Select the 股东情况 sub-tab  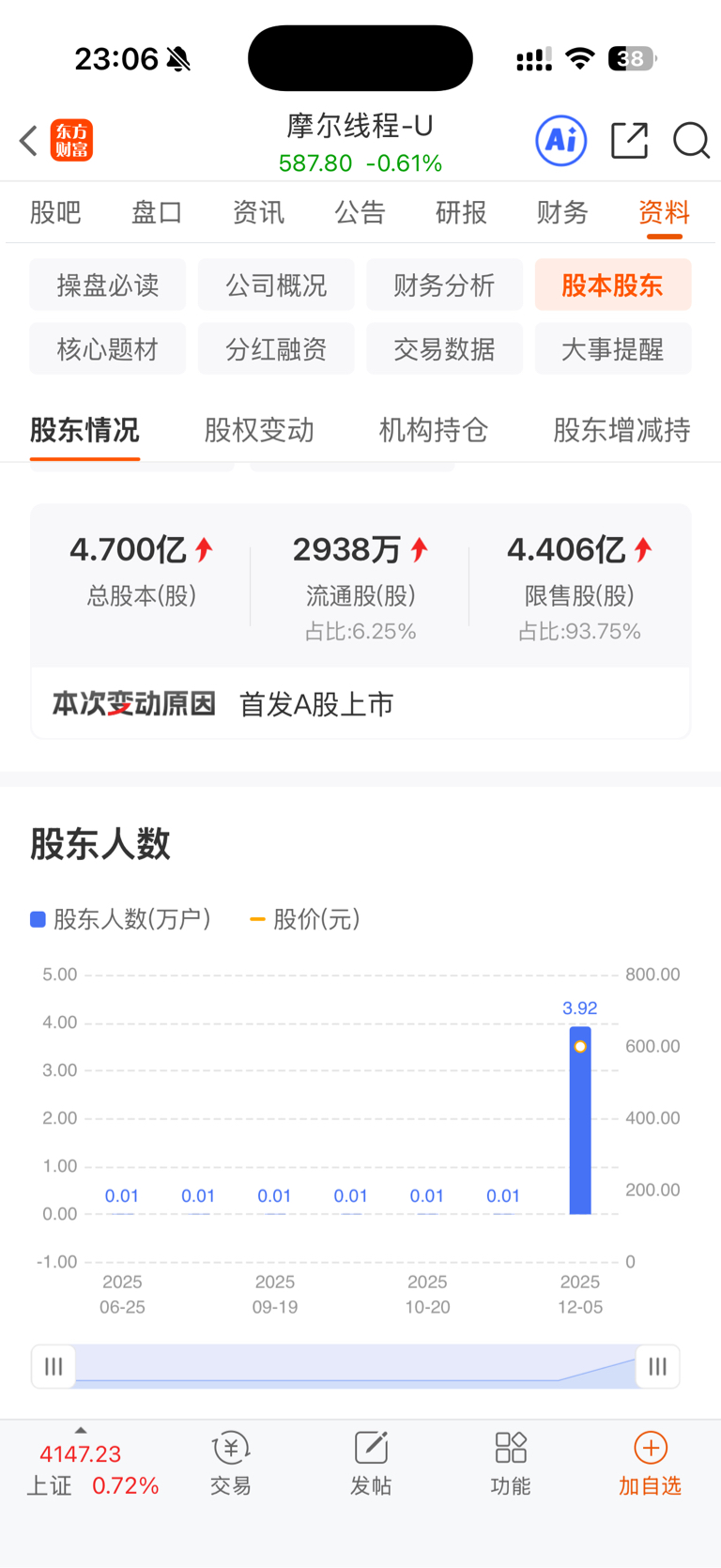pyautogui.click(x=84, y=430)
